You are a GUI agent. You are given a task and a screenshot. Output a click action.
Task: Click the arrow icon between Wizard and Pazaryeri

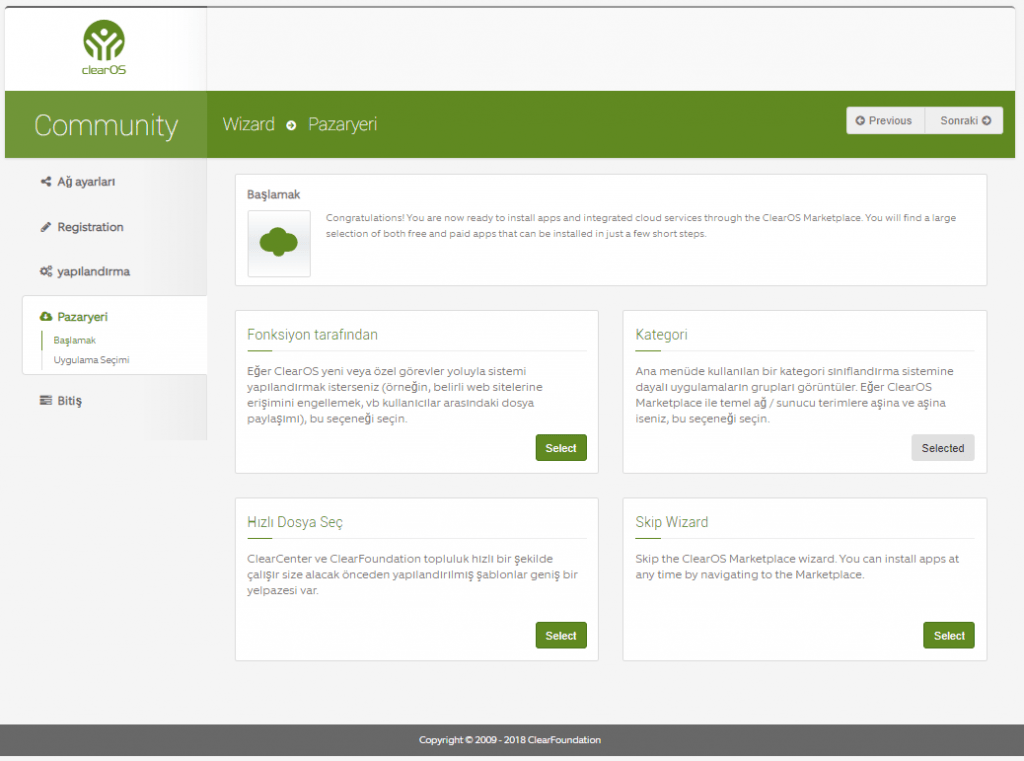(x=291, y=125)
